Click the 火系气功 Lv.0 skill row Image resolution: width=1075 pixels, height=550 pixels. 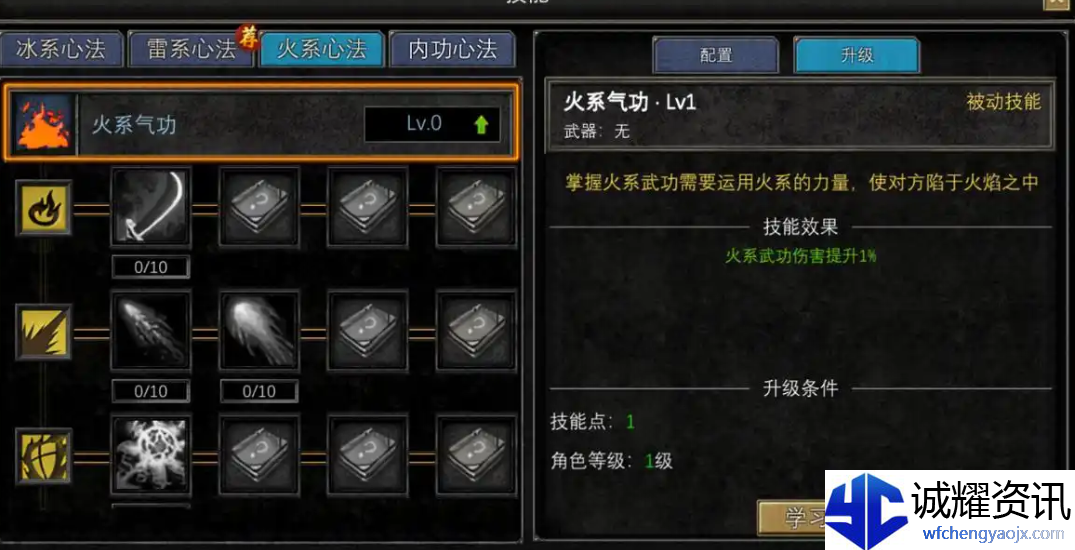(261, 123)
